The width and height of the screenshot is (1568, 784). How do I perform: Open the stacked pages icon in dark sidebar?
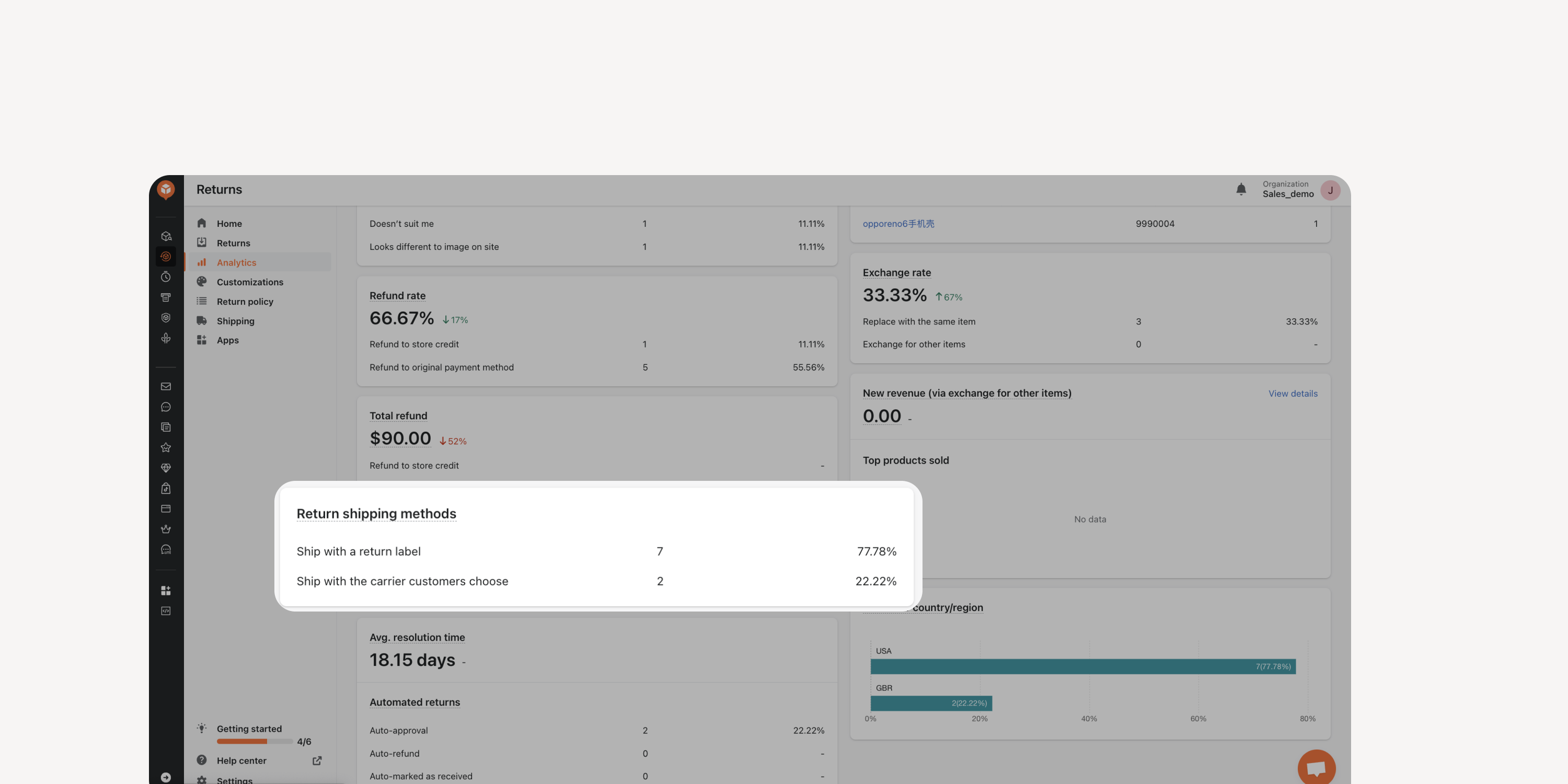pos(166,428)
